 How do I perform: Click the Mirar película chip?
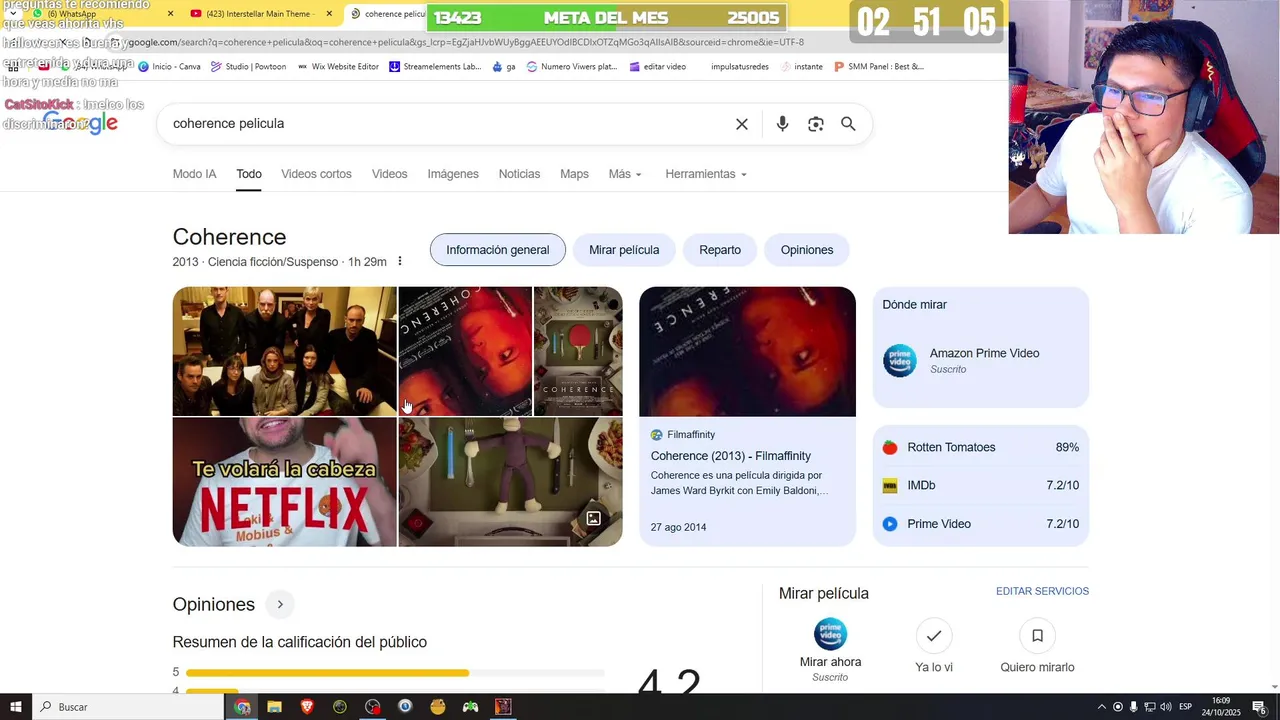coord(624,250)
